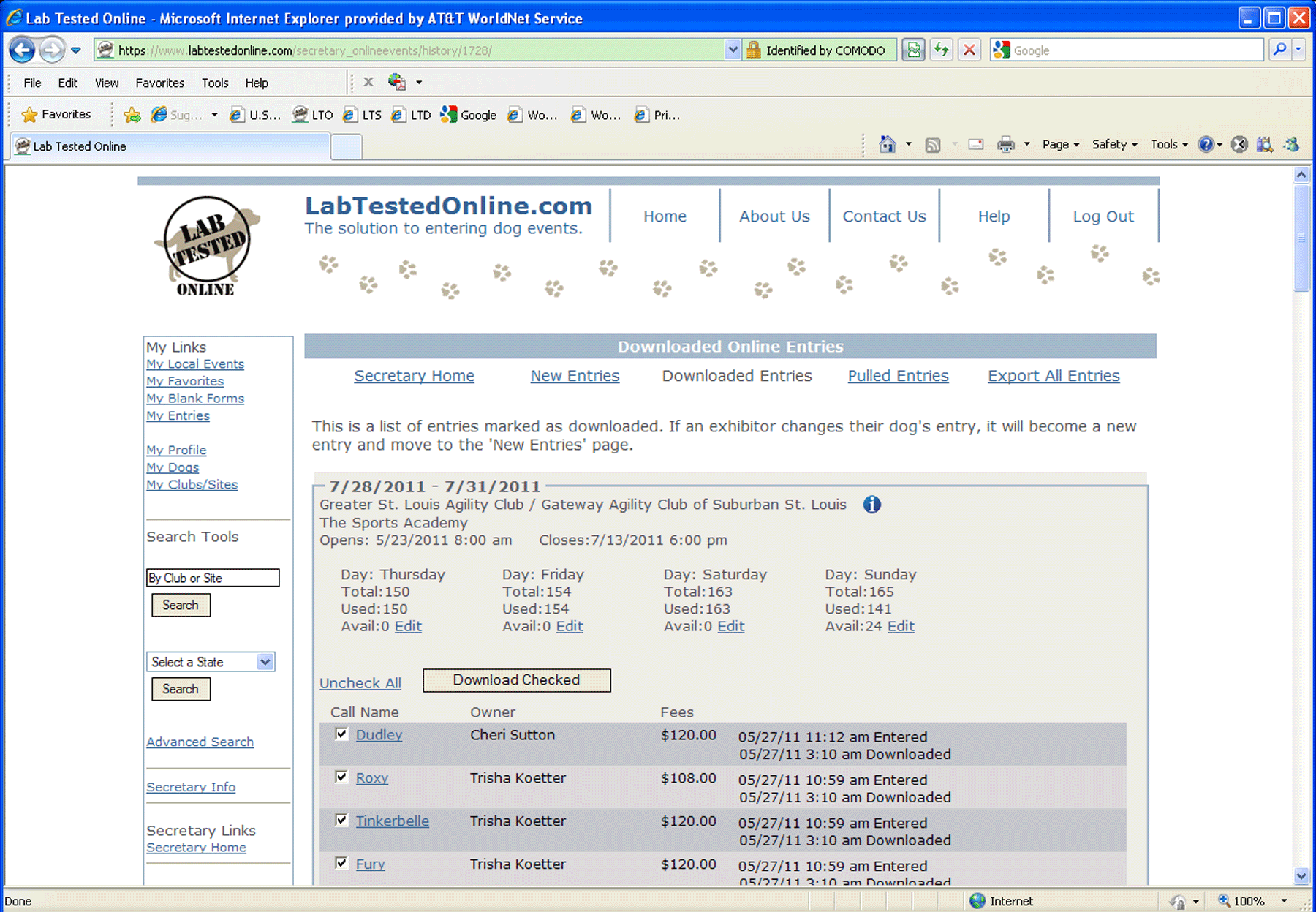Click the browser Back arrow button
The image size is (1316, 912).
22,50
